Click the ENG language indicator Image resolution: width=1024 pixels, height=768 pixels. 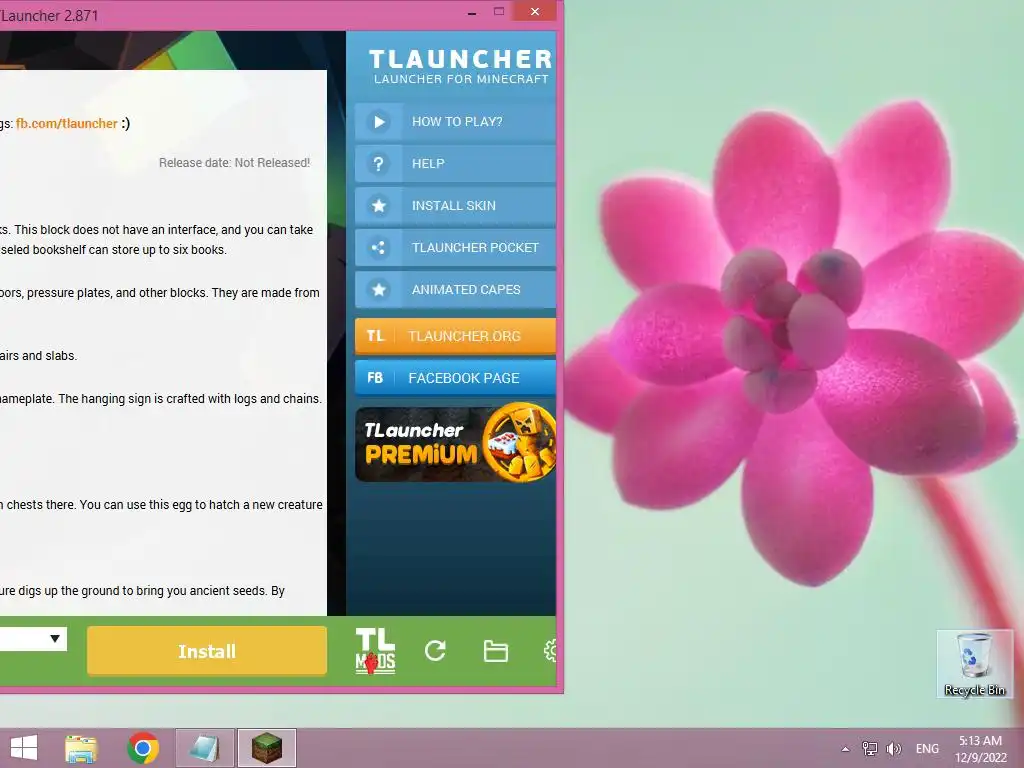point(927,748)
